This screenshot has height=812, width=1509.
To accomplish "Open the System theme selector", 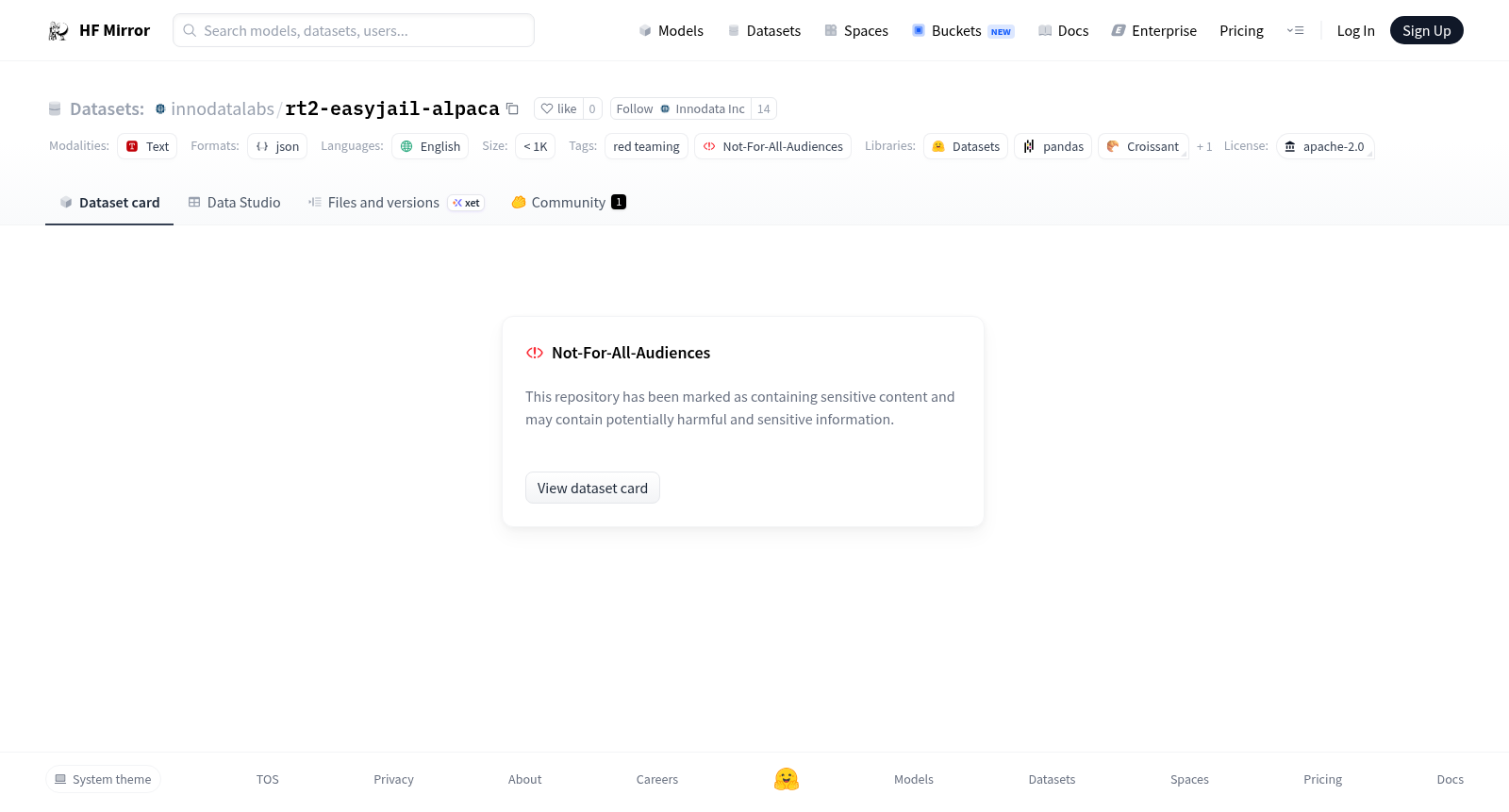I will coord(103,779).
